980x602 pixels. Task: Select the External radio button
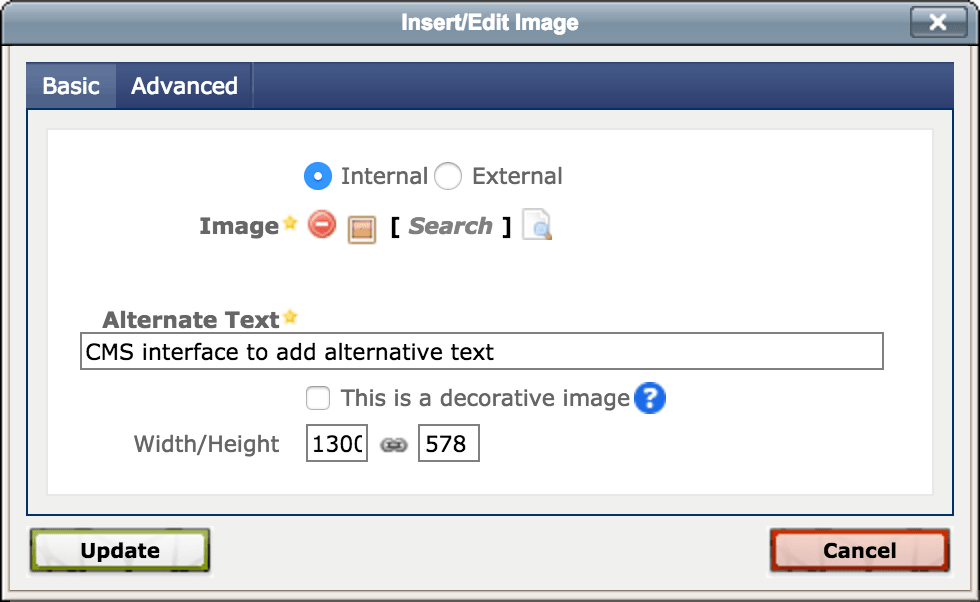tap(448, 176)
